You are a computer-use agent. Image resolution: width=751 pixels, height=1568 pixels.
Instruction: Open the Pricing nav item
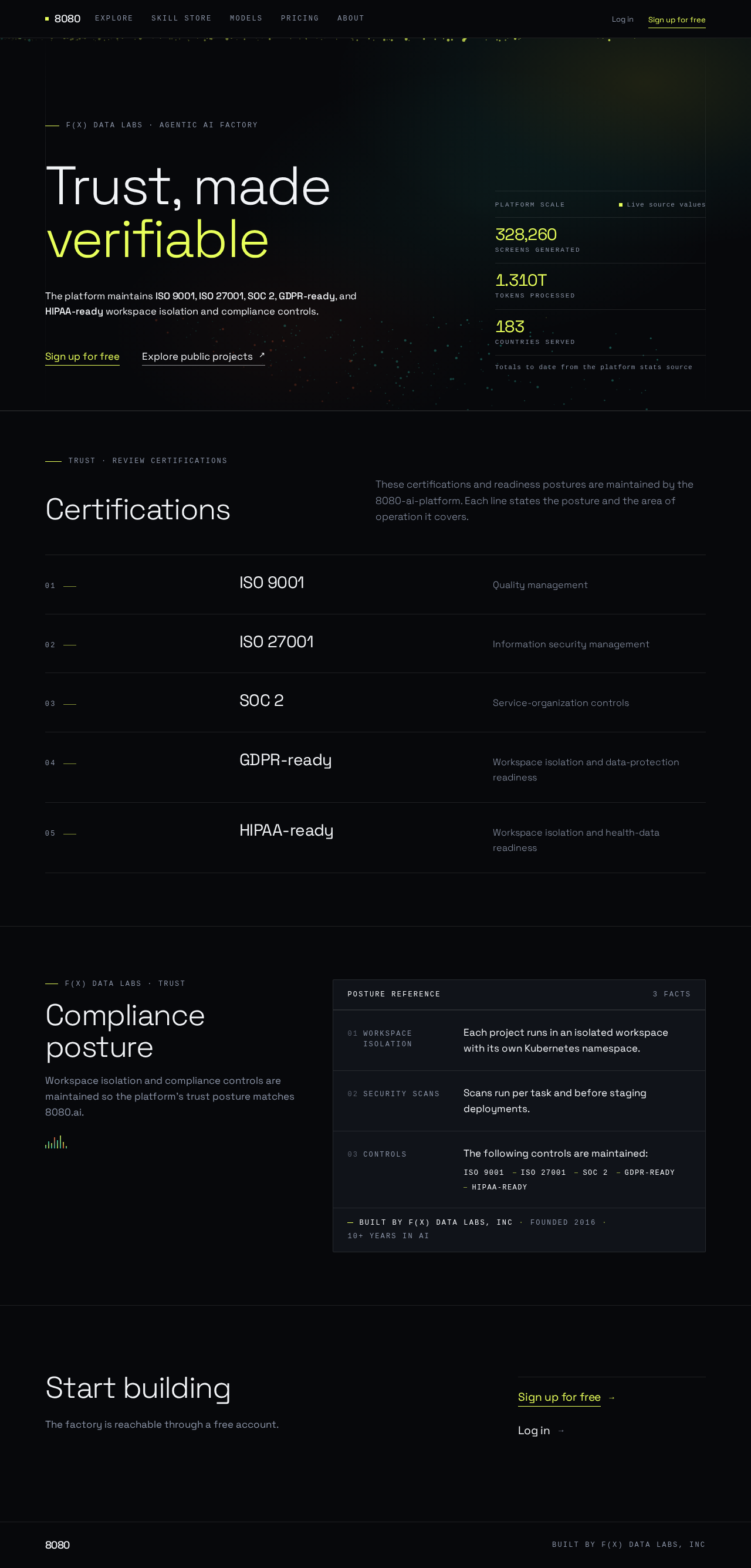pos(300,18)
